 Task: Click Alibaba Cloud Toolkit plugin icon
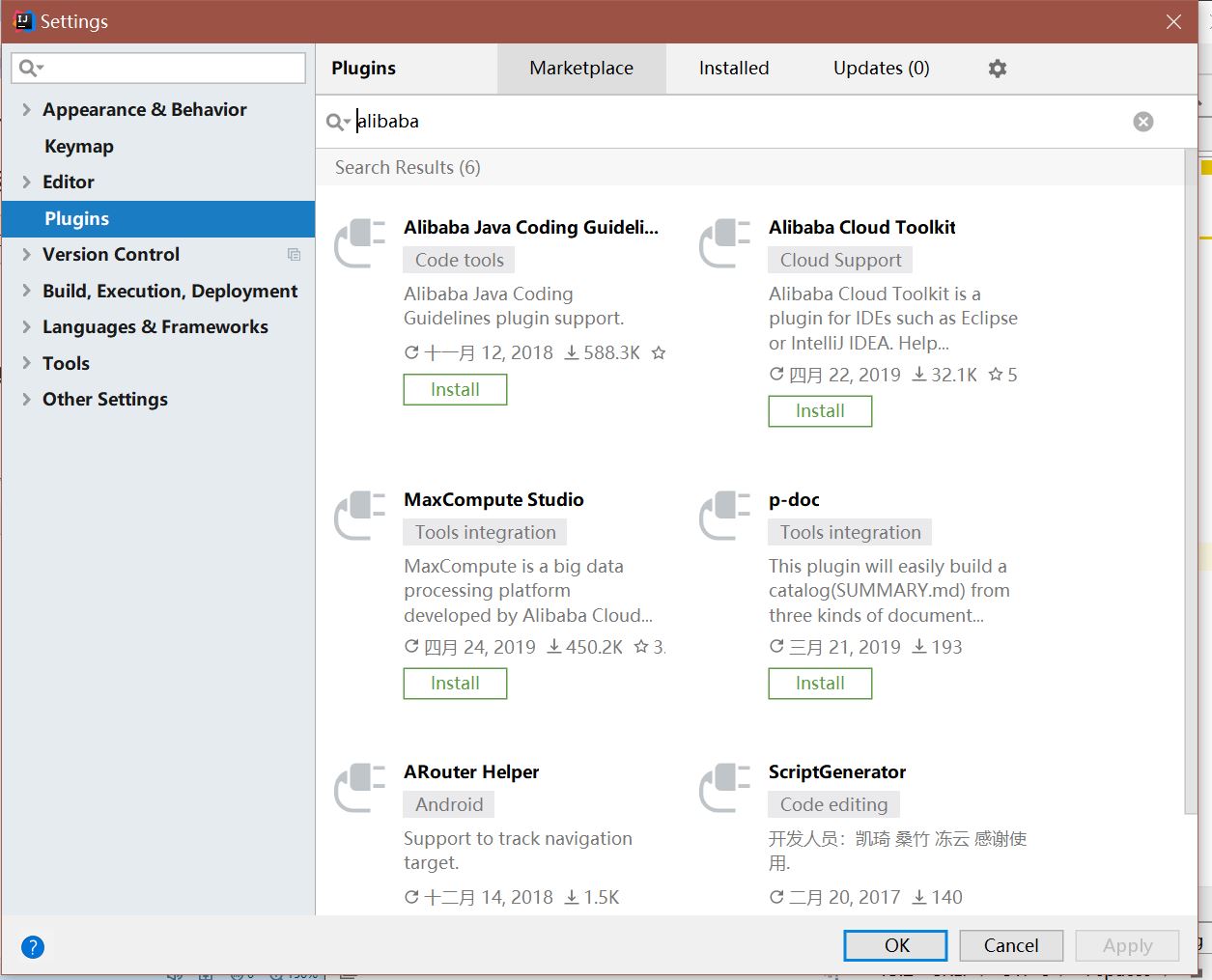click(x=725, y=243)
